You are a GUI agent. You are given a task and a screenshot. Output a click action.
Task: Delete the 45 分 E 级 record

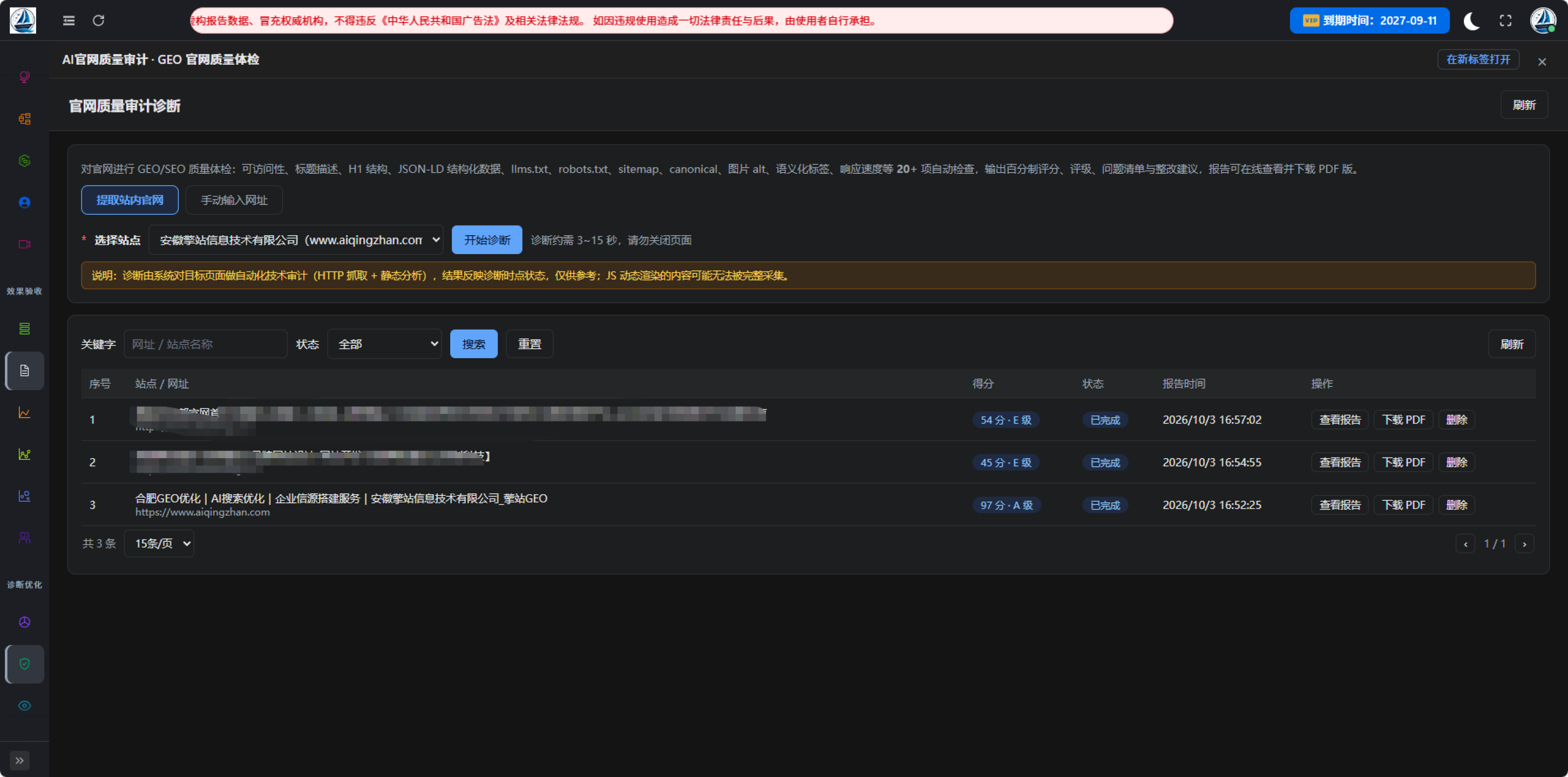[x=1457, y=462]
